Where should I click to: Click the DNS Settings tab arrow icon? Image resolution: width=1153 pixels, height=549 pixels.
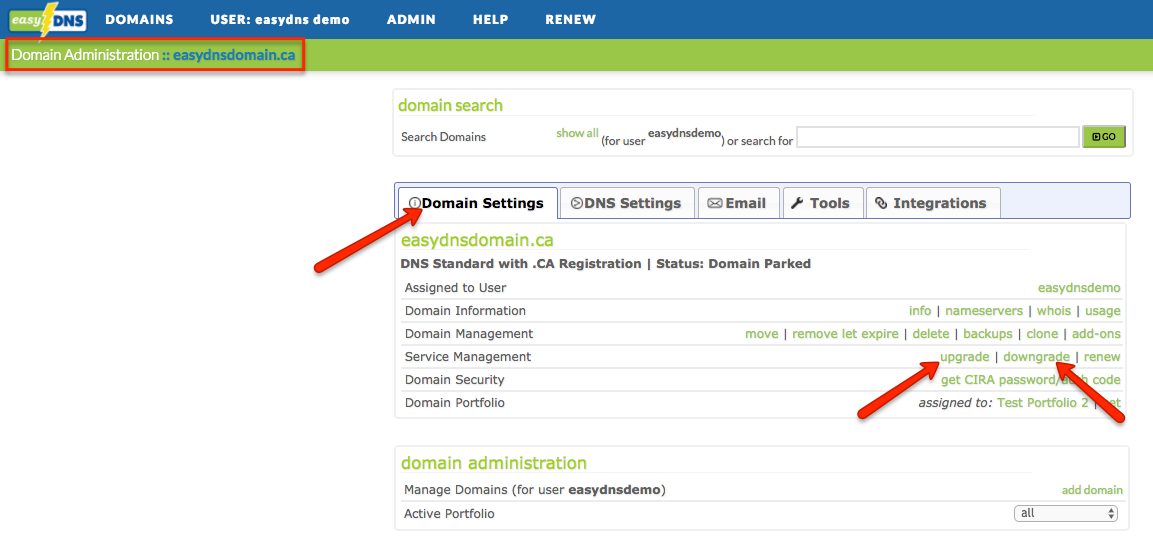coord(576,204)
